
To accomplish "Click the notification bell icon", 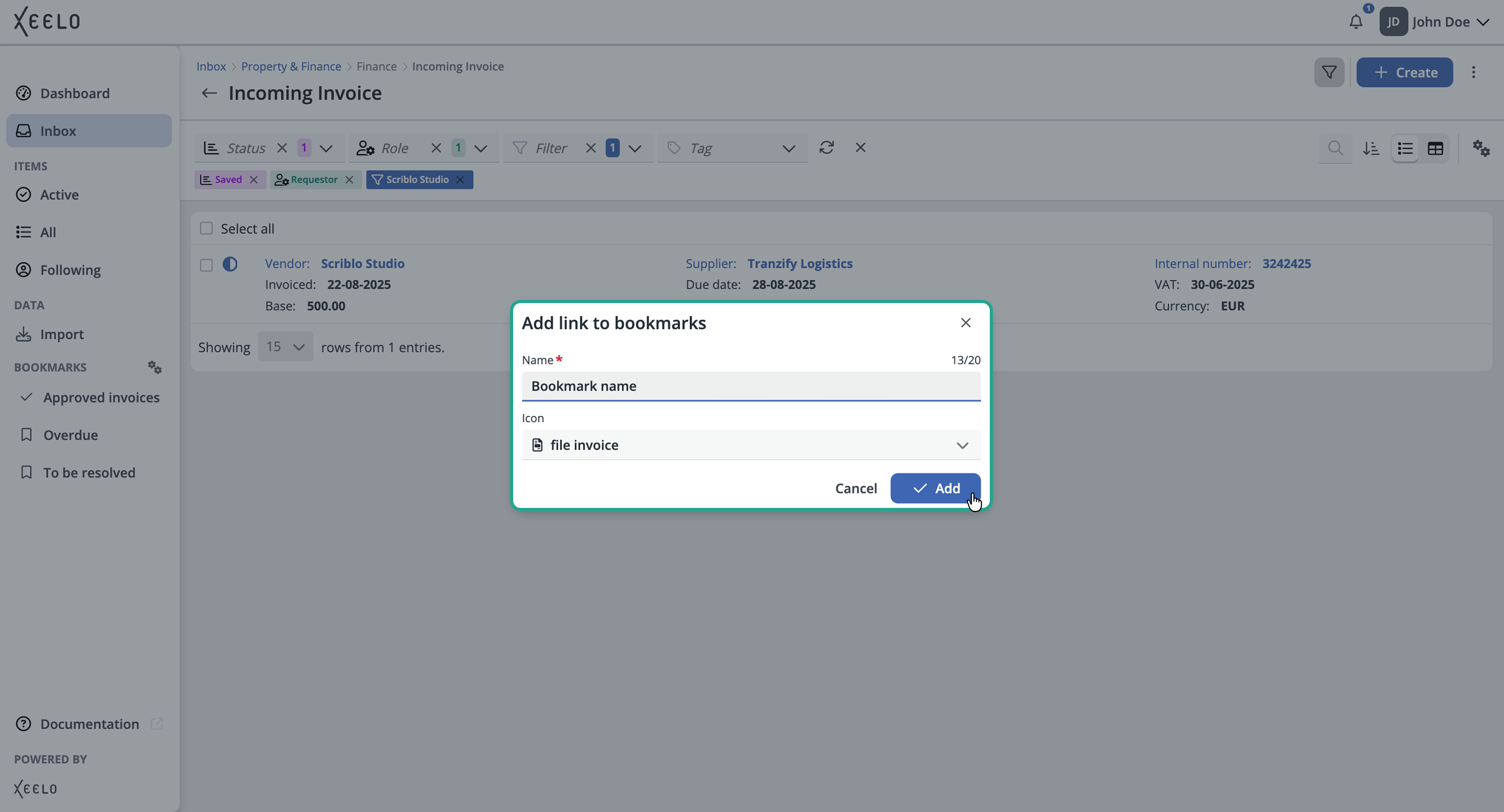I will pos(1356,22).
